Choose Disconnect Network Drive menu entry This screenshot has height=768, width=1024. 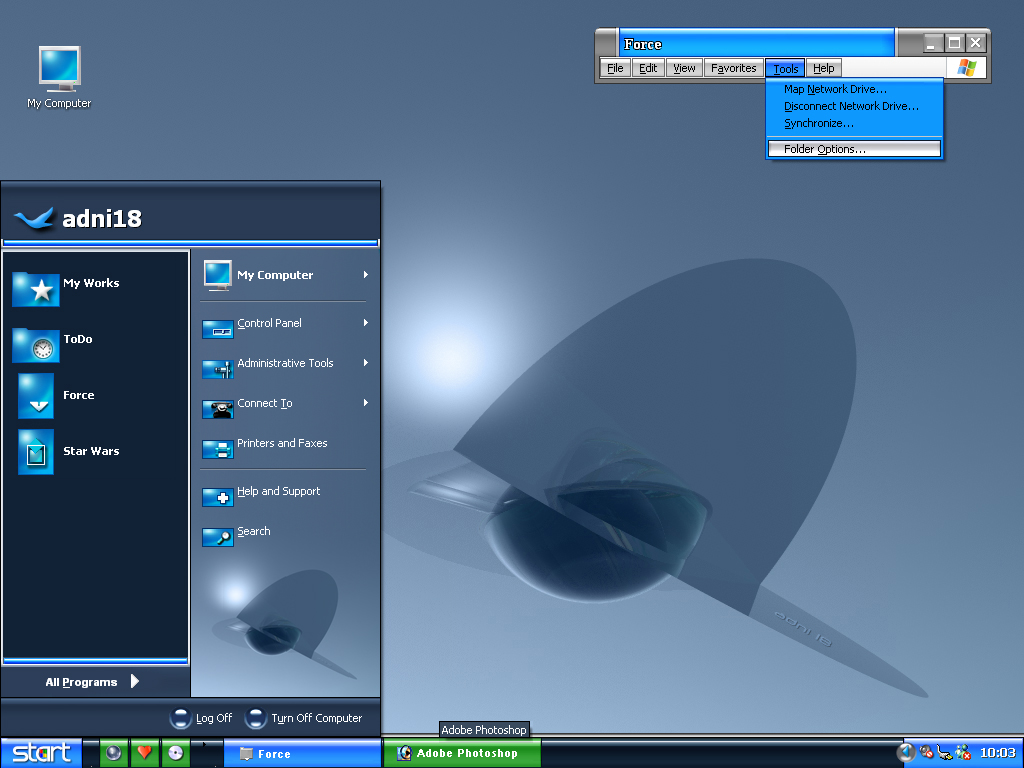(854, 106)
